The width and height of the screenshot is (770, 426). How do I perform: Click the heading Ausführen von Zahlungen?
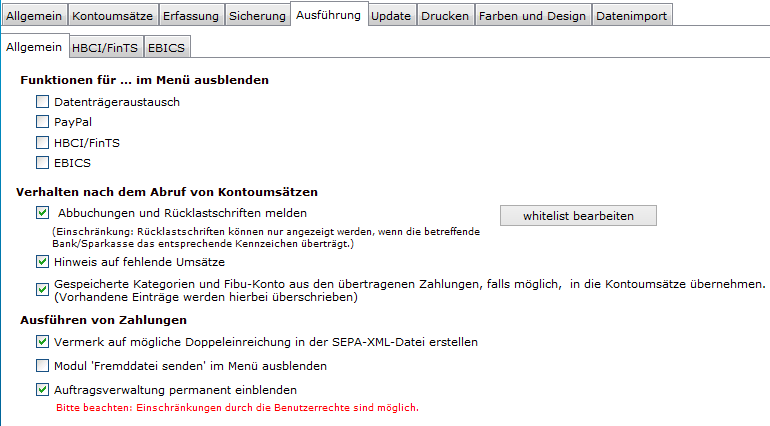click(104, 320)
